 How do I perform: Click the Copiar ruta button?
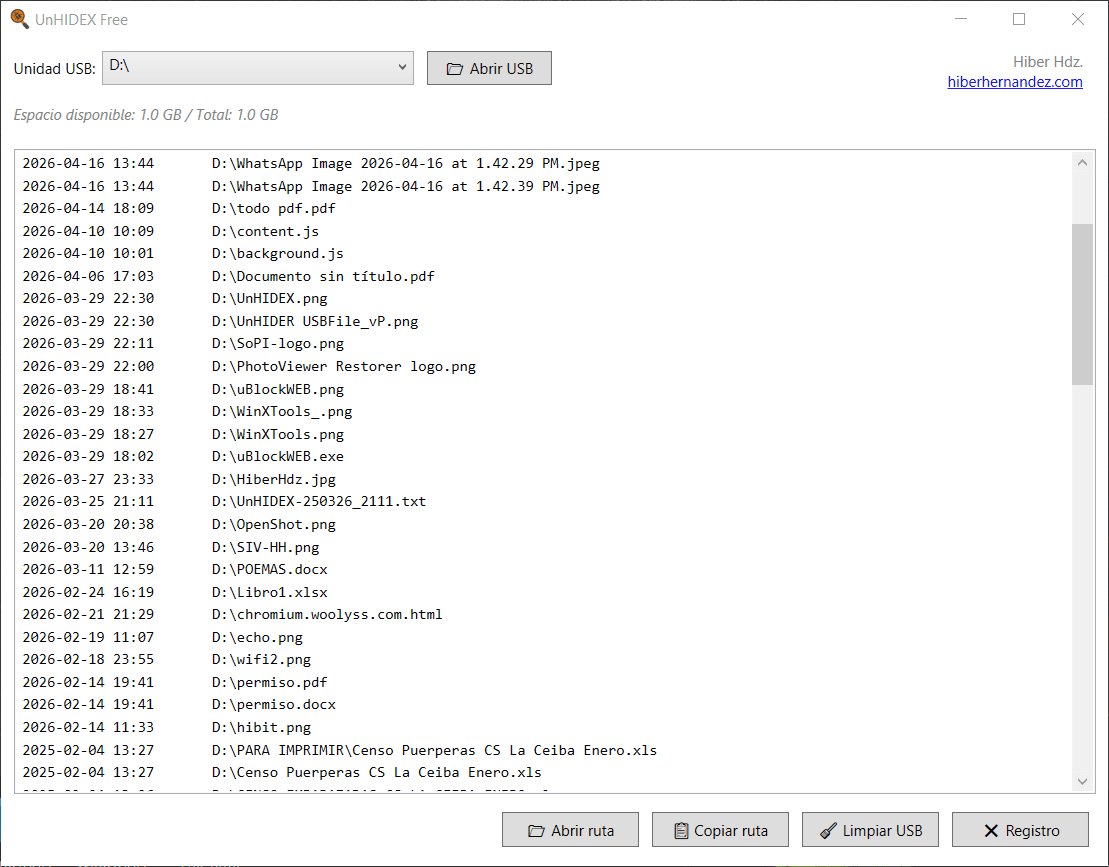pyautogui.click(x=720, y=829)
